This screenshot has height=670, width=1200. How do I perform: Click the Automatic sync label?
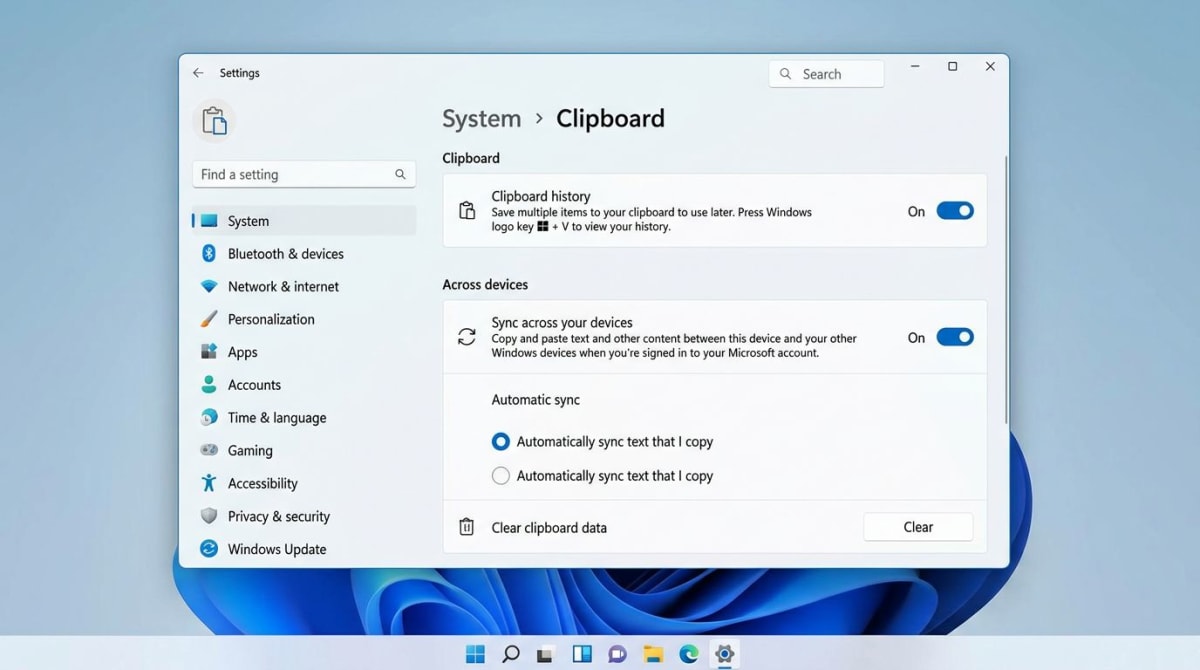pos(536,399)
